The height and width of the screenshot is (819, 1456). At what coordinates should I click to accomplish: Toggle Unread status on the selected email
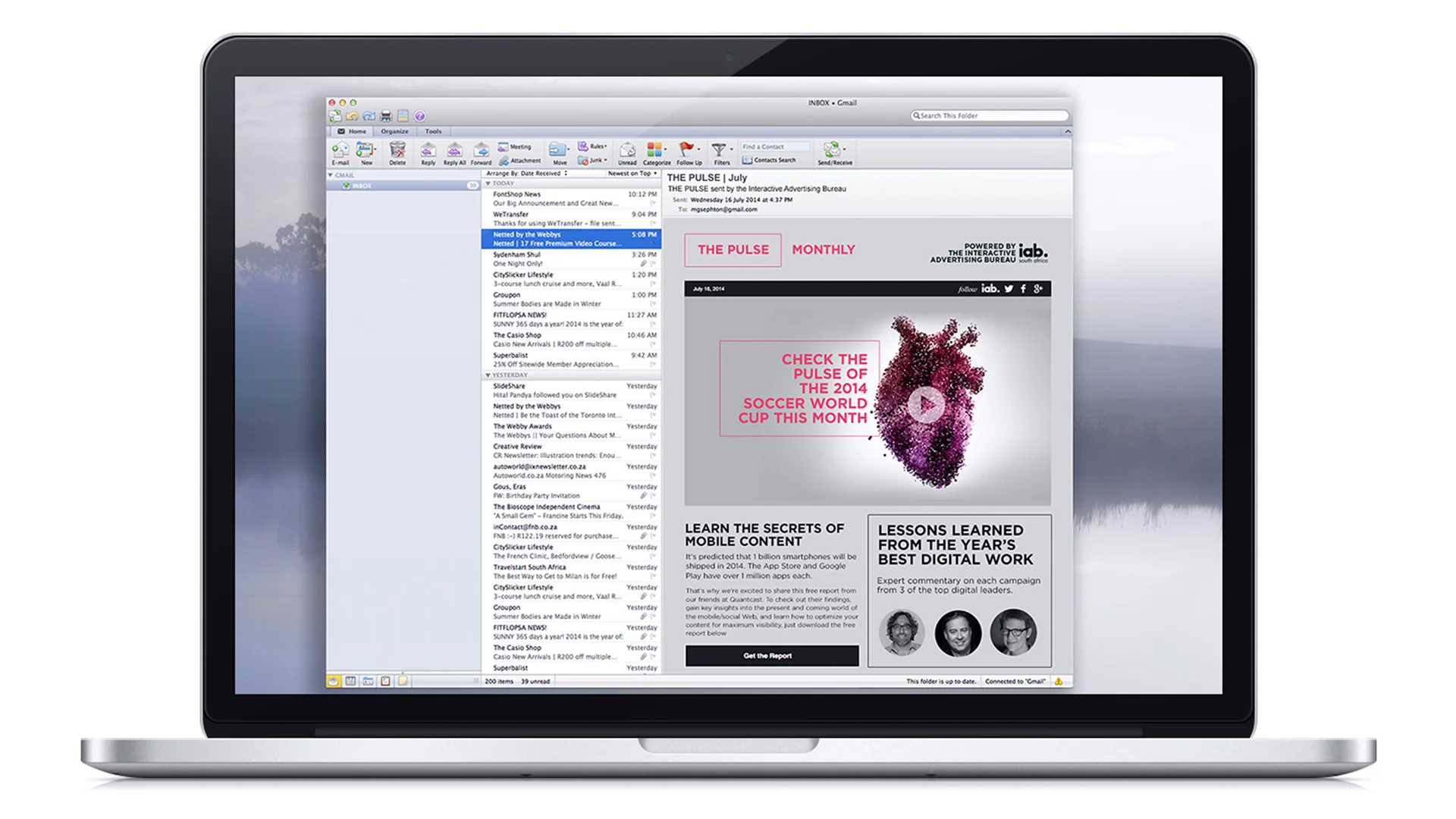[627, 152]
